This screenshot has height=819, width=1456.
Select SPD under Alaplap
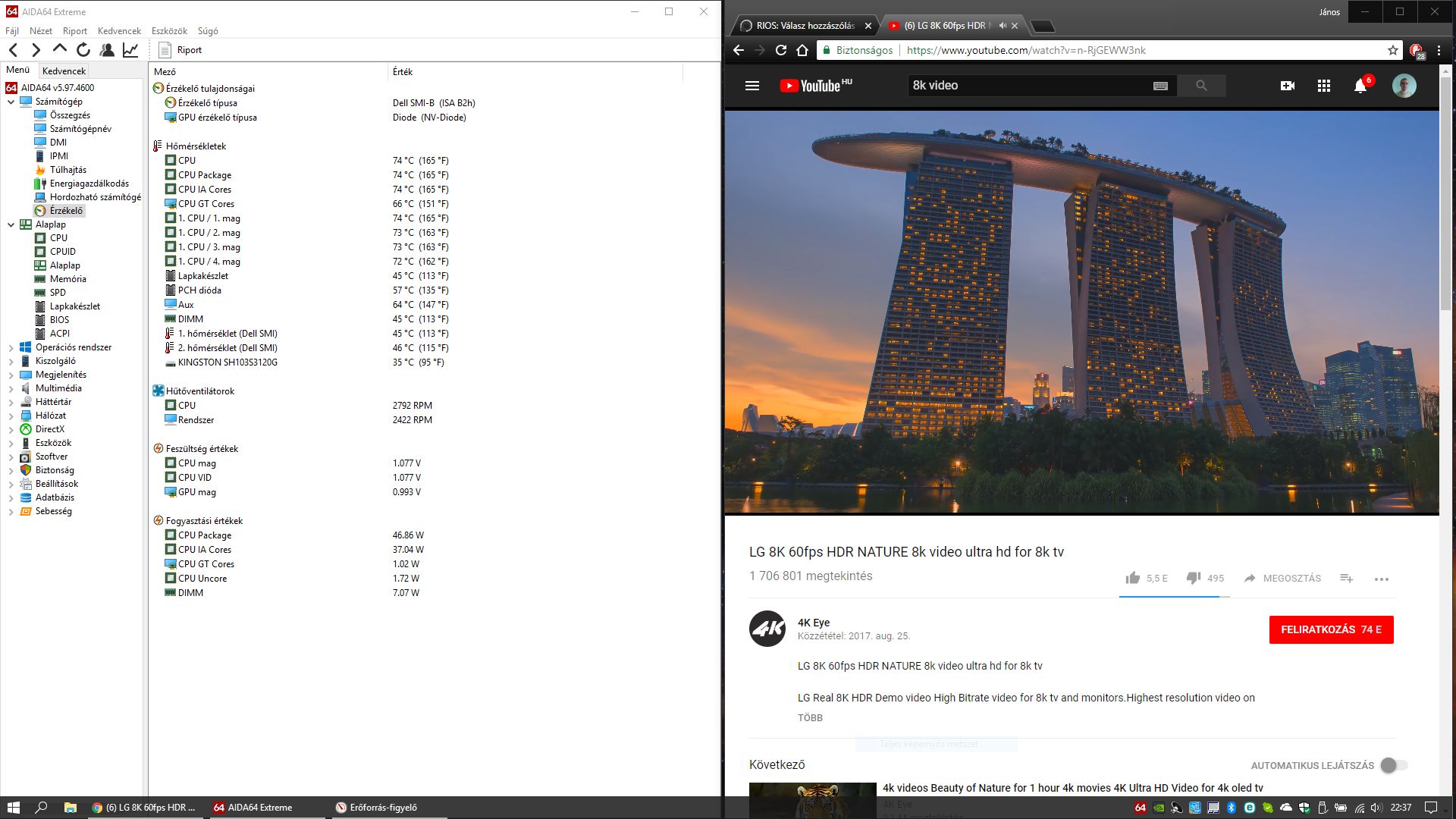click(58, 293)
